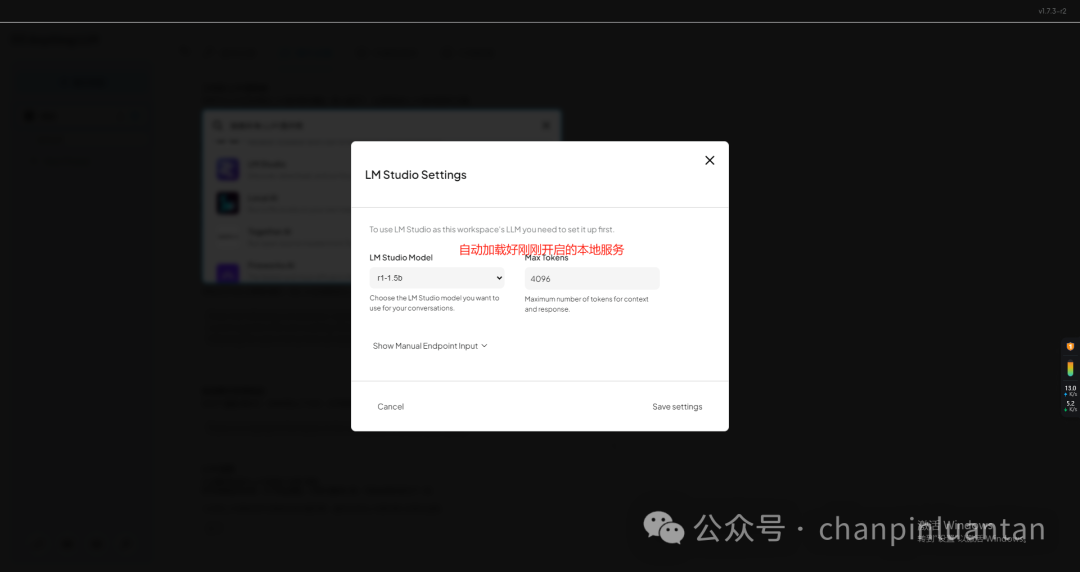Click the v1.7.3 version label

(x=1052, y=11)
